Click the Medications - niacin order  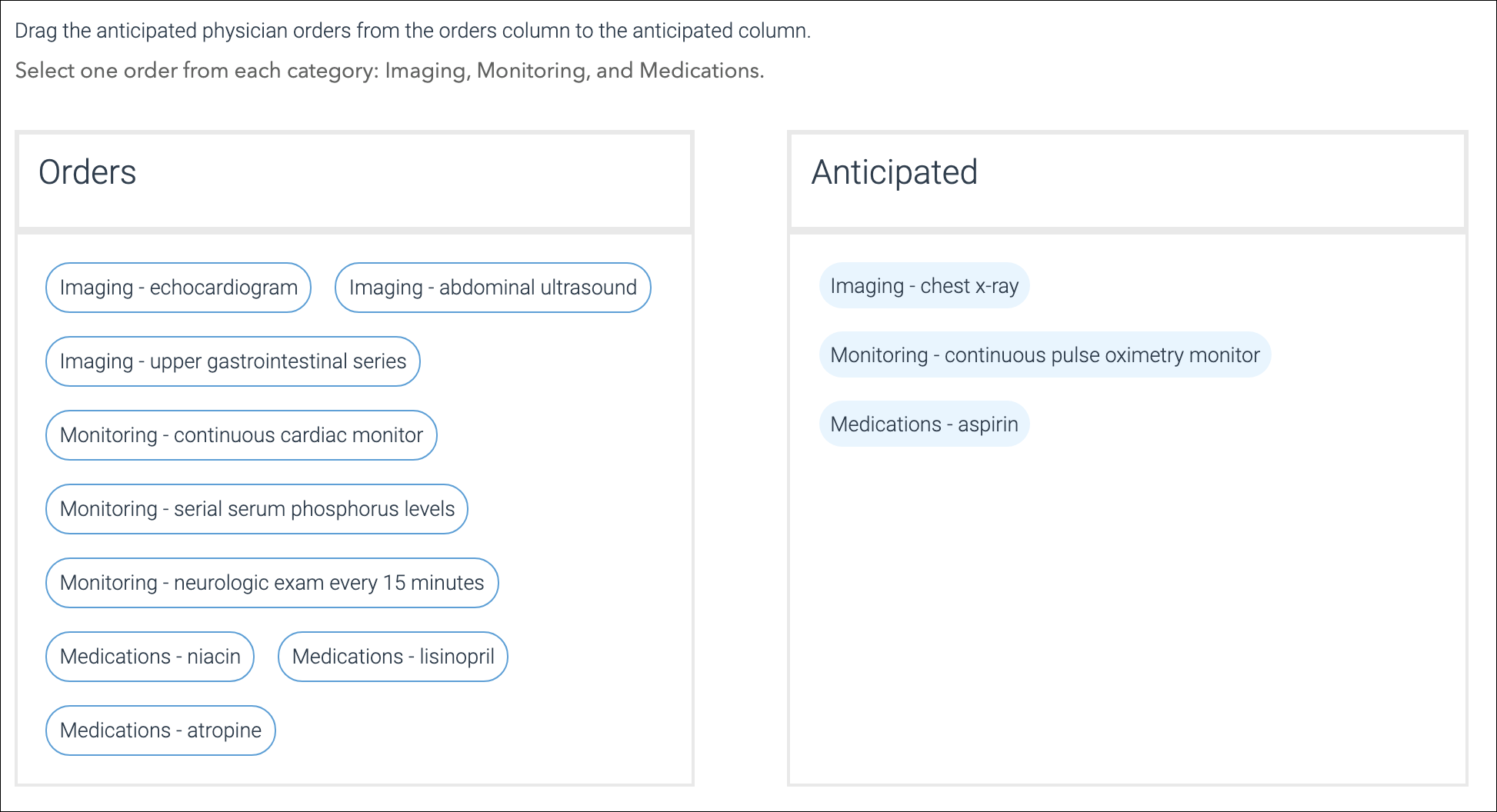pos(150,657)
